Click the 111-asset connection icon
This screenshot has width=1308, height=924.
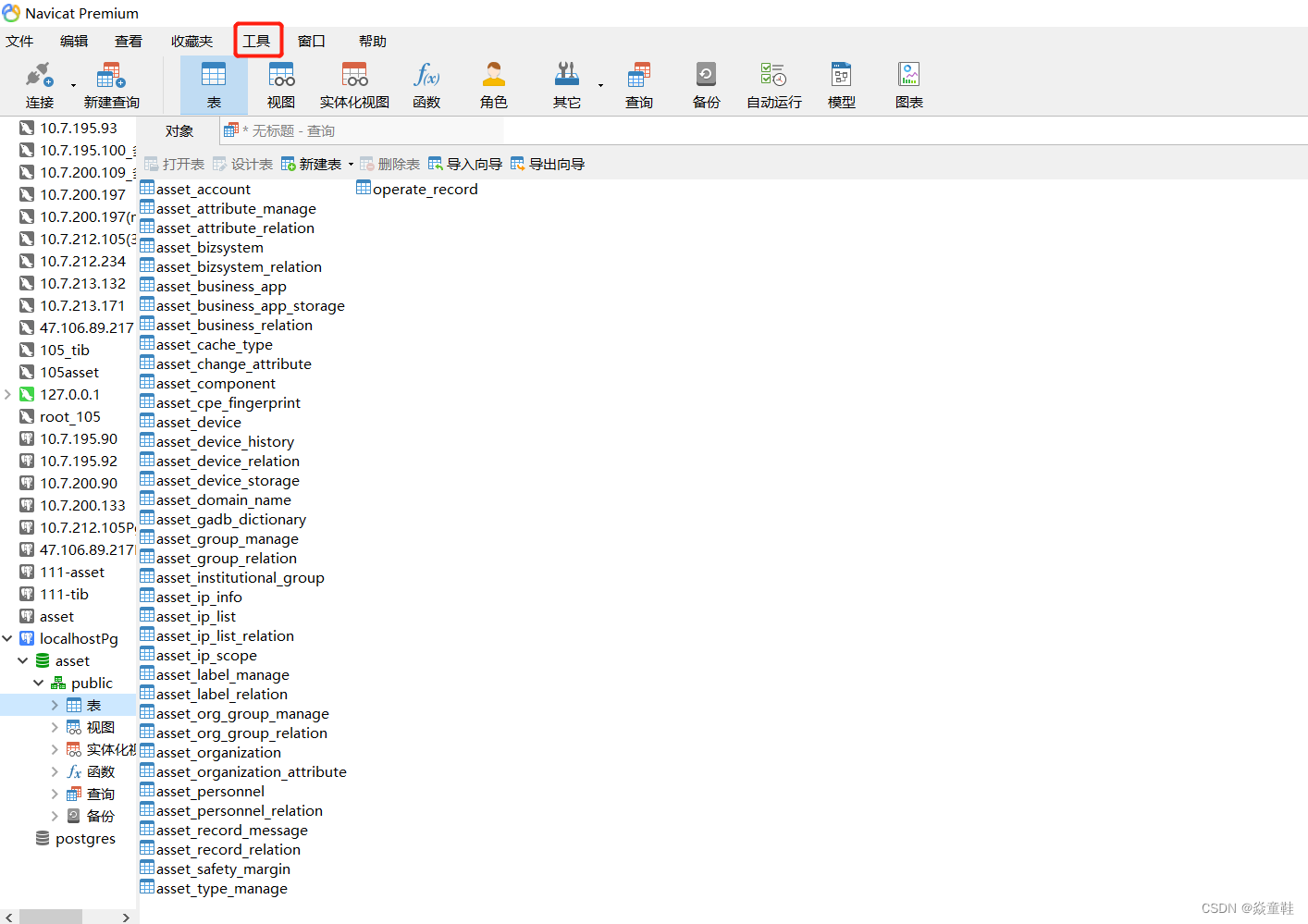[x=27, y=572]
